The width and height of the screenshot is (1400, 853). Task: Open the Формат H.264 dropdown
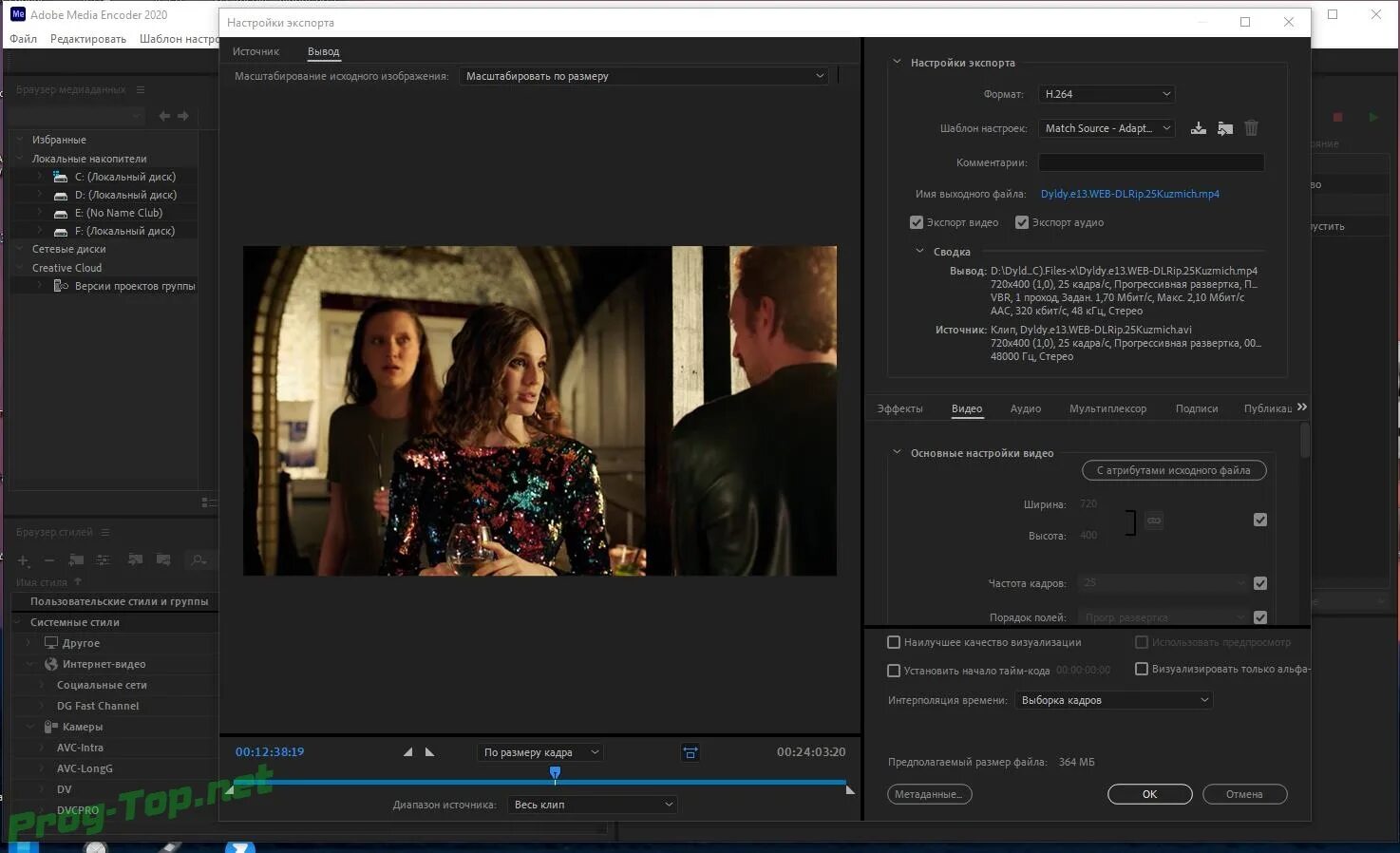[x=1107, y=94]
